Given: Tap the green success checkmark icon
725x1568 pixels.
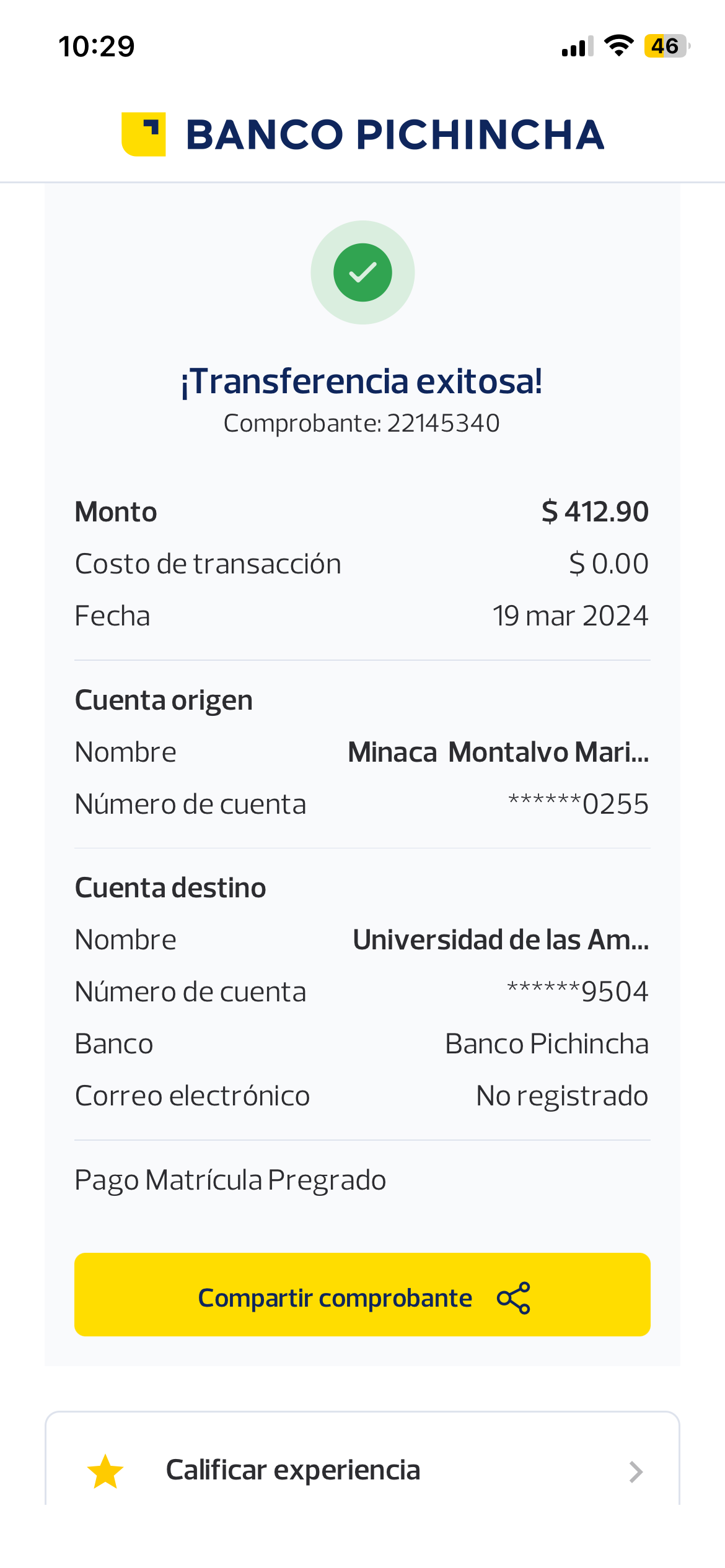Looking at the screenshot, I should [362, 272].
